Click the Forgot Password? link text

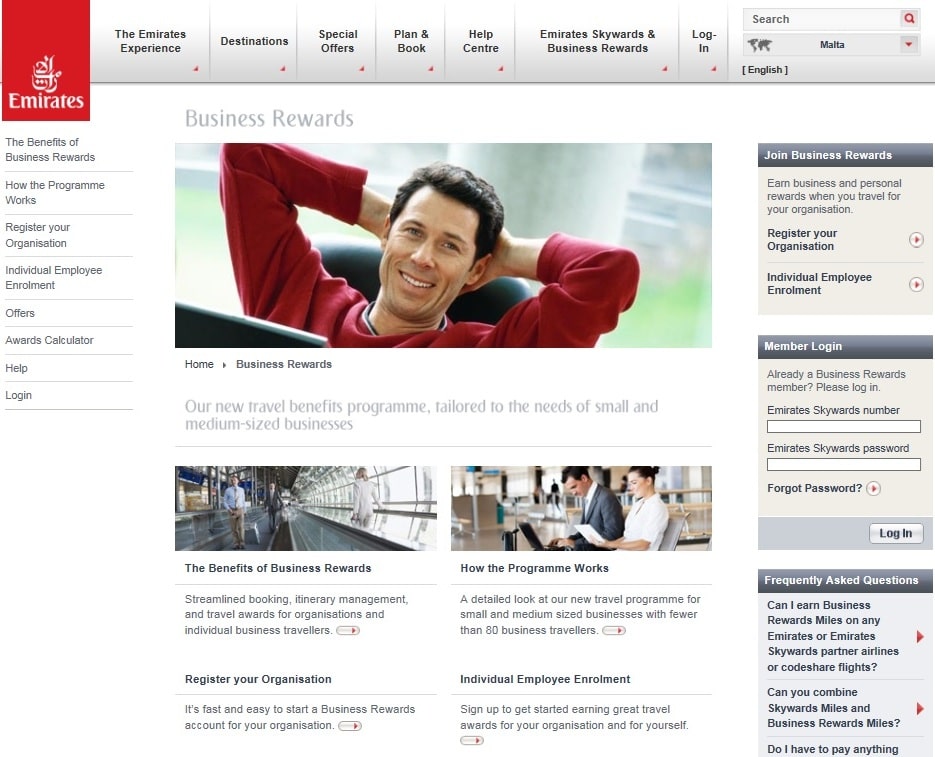[x=815, y=488]
